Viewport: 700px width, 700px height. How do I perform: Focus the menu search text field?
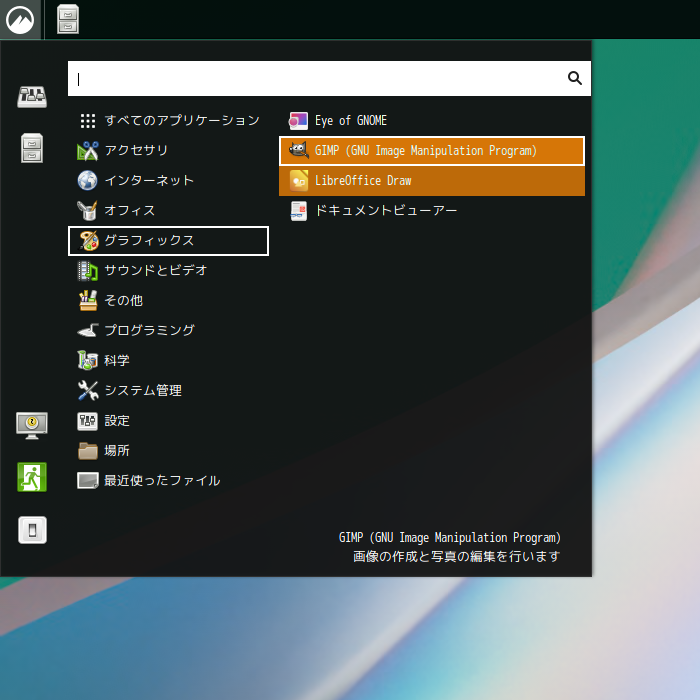[x=329, y=79]
